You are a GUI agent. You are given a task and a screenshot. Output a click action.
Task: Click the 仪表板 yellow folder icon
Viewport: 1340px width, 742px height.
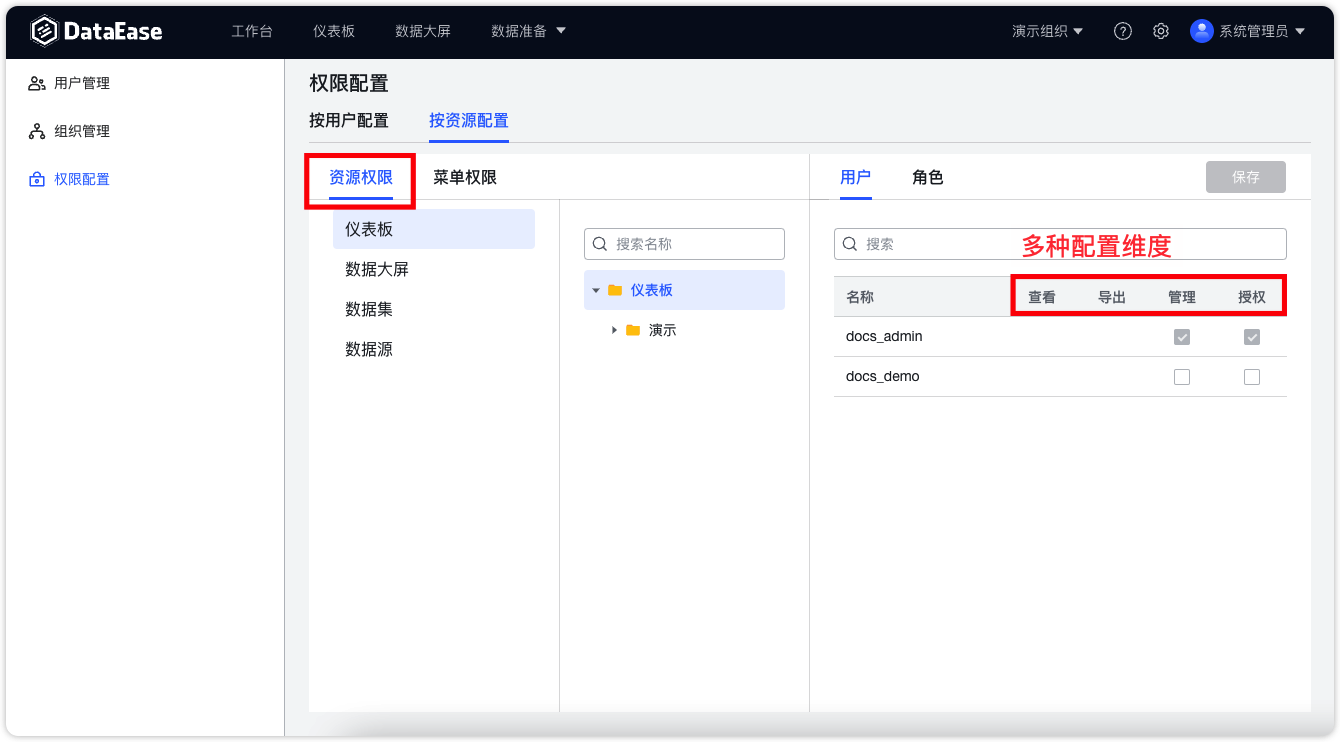[615, 290]
